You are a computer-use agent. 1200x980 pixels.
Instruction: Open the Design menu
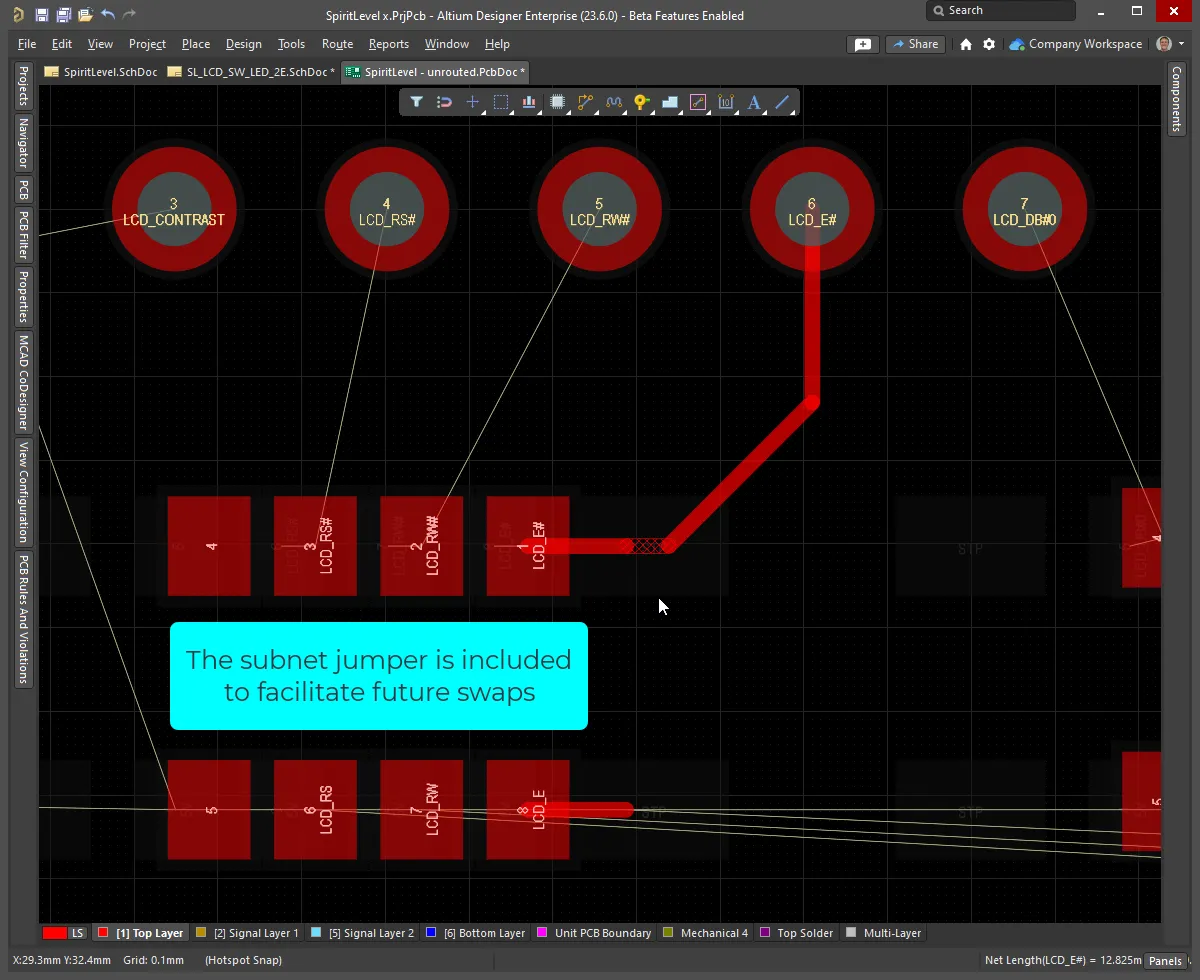click(x=243, y=44)
